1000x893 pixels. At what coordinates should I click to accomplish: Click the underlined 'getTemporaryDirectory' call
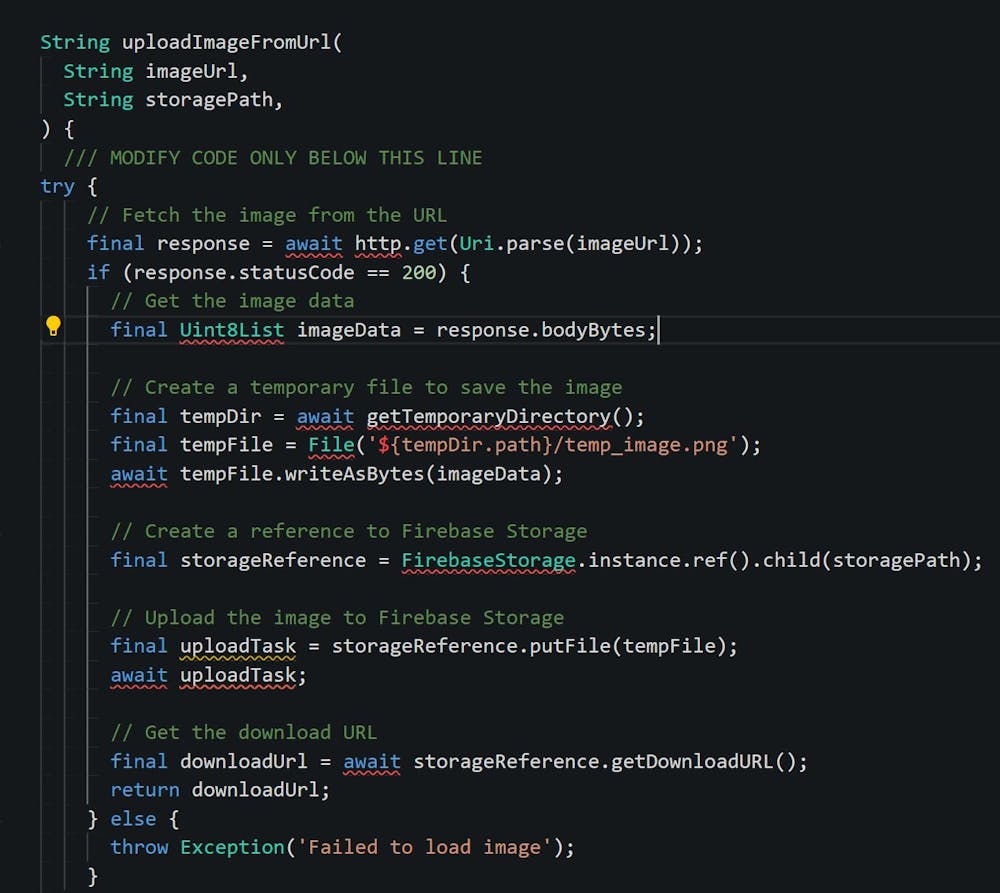click(x=489, y=417)
